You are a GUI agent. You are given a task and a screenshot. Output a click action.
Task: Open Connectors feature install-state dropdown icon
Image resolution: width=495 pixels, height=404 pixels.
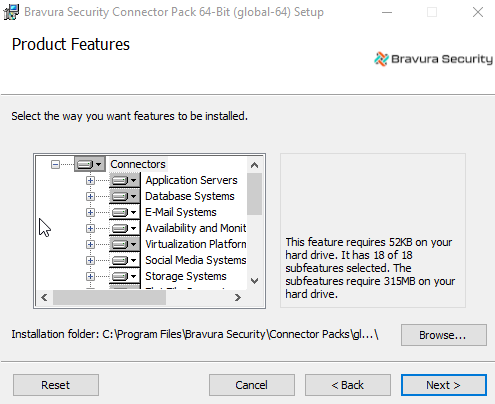[x=90, y=164]
